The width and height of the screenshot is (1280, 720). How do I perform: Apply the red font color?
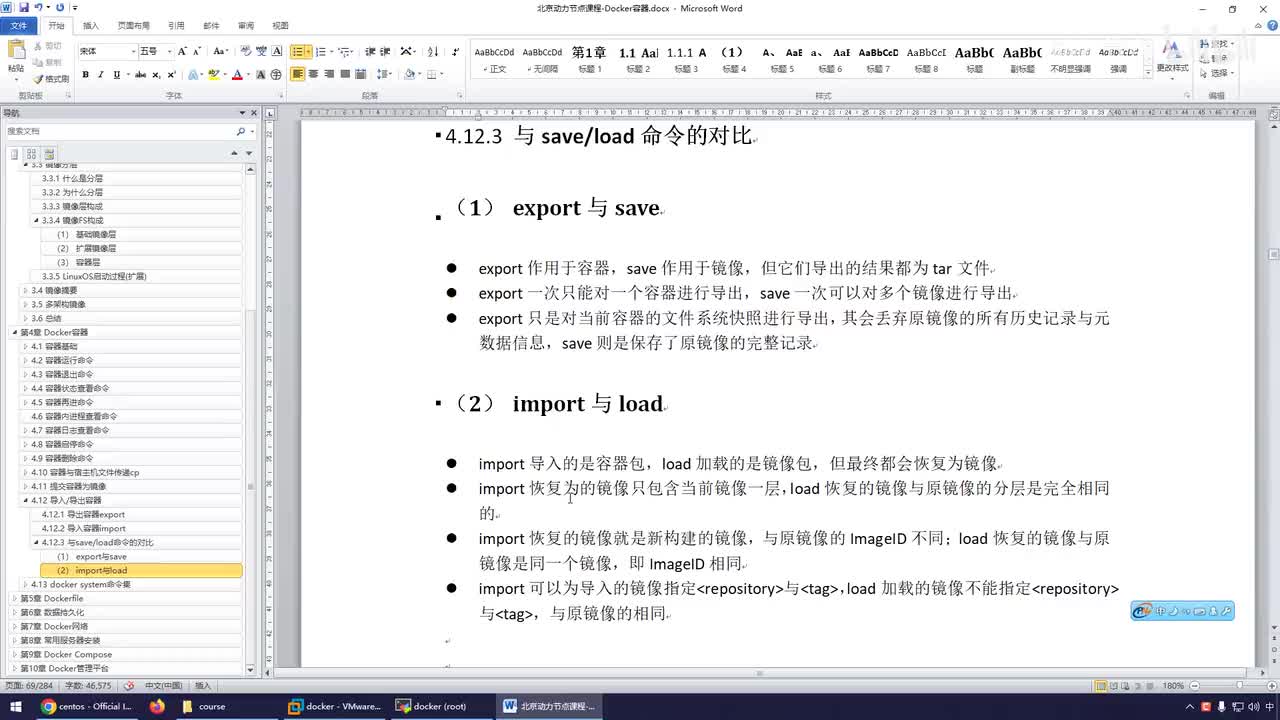click(237, 75)
